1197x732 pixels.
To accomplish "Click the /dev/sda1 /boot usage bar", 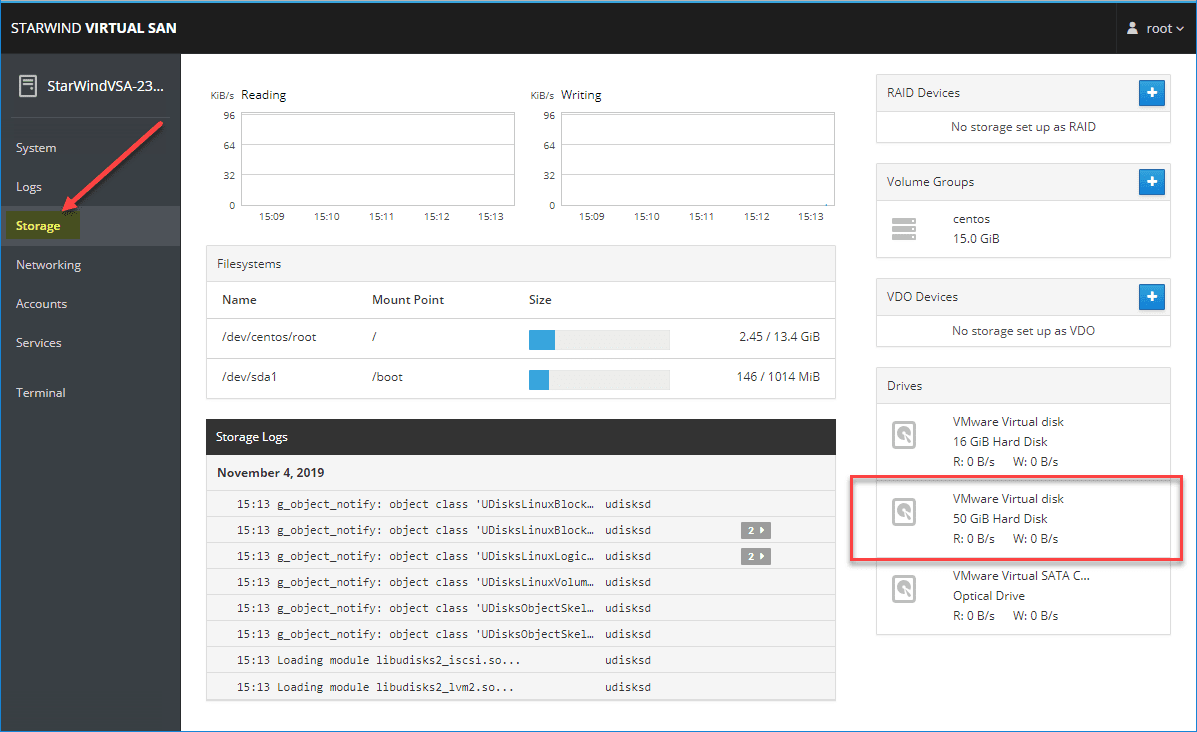I will [x=599, y=379].
